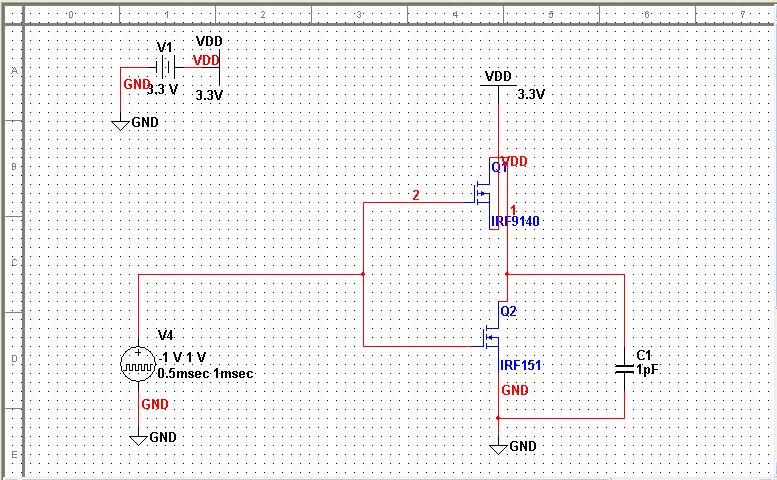Screen dimensions: 777x480
Task: Click the '0.5msec 1msec' timing label
Action: click(x=205, y=373)
